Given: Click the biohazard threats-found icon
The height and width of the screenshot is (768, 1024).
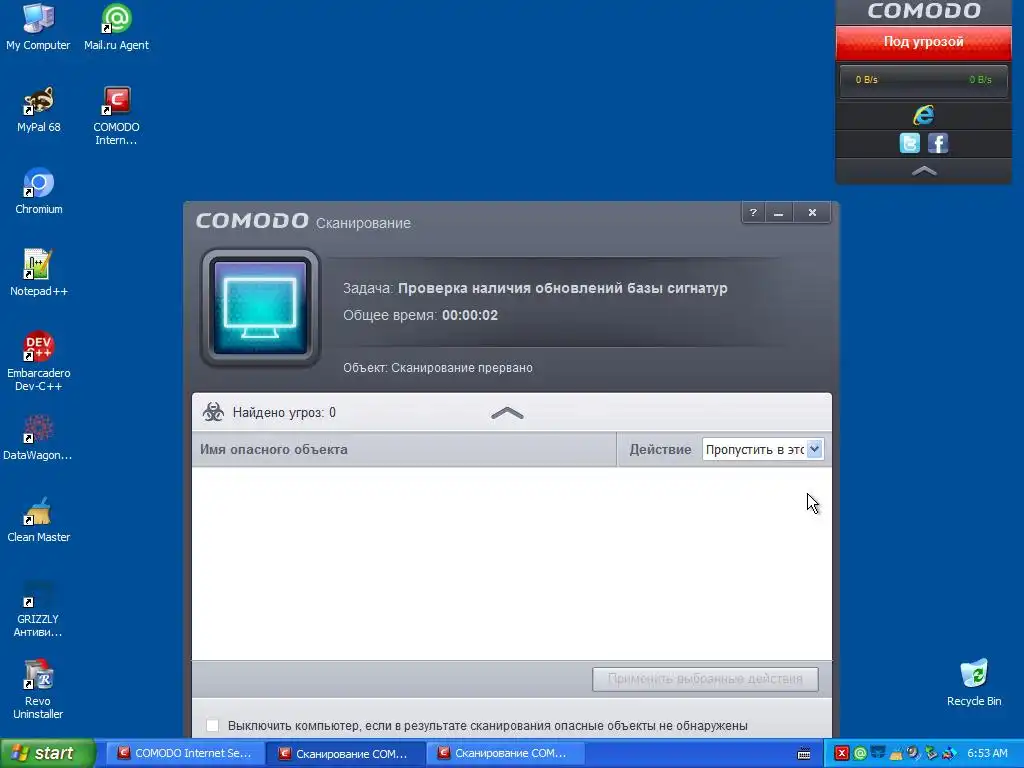Looking at the screenshot, I should click(x=213, y=412).
